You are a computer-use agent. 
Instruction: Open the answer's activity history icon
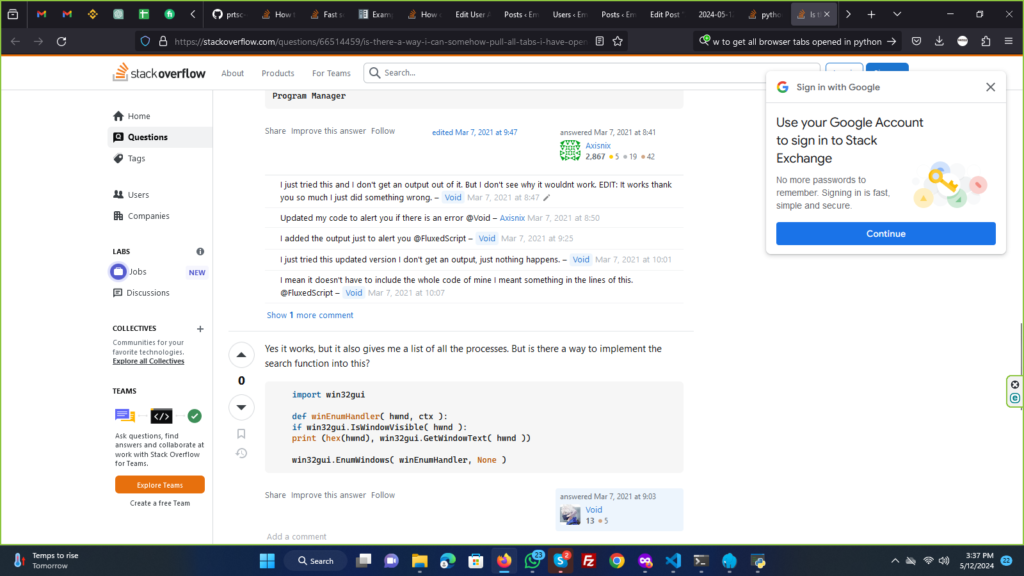pos(241,453)
